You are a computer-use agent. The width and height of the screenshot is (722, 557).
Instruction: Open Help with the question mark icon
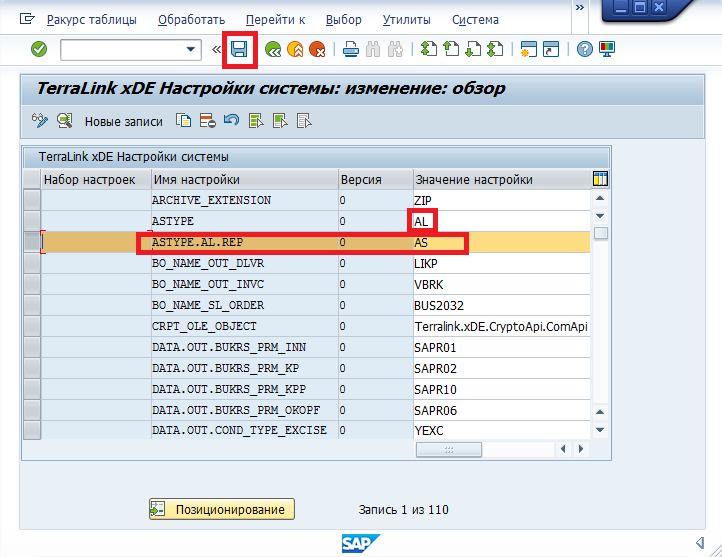pyautogui.click(x=585, y=49)
